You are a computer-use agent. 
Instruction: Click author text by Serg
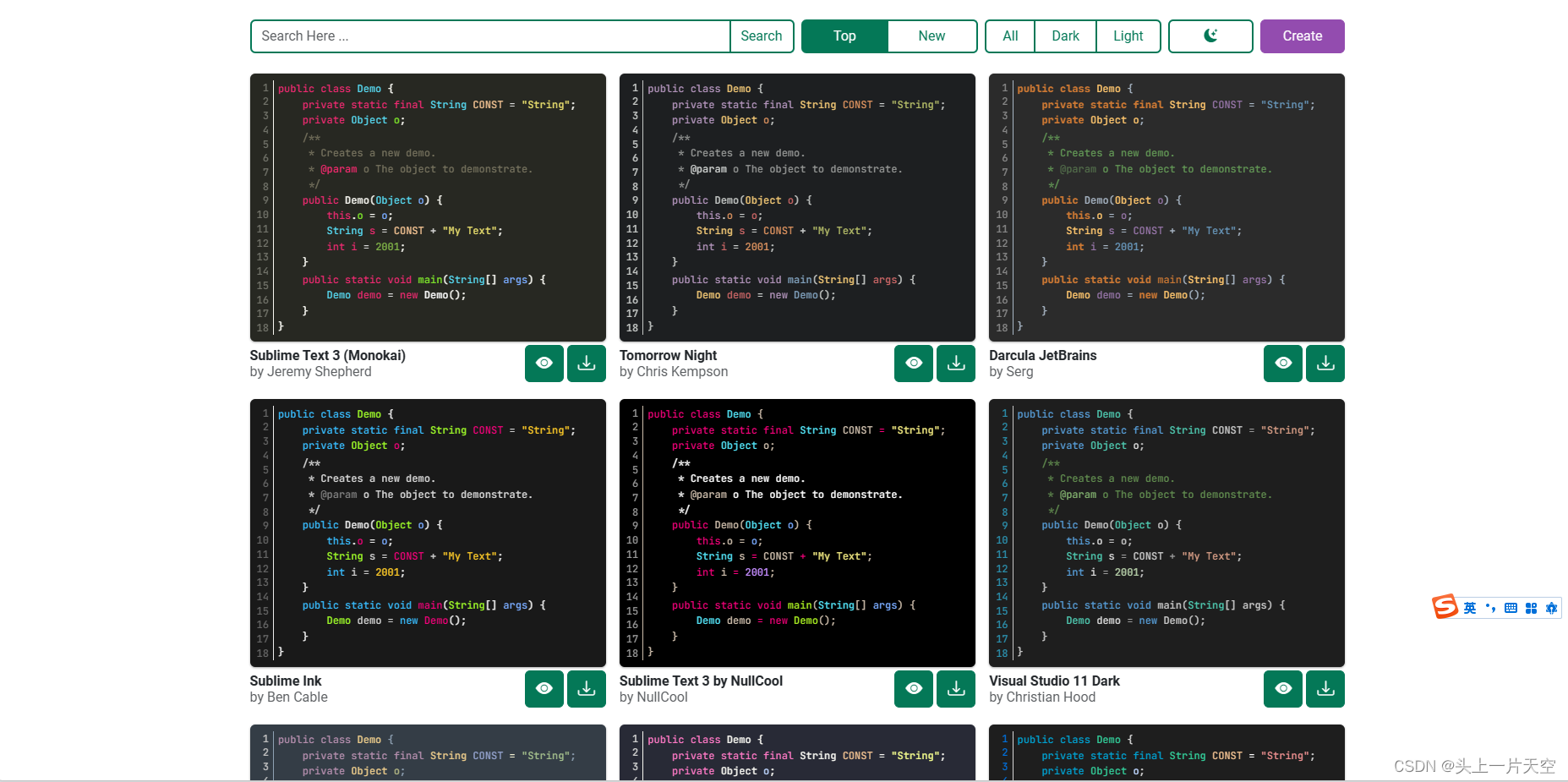tap(1011, 372)
